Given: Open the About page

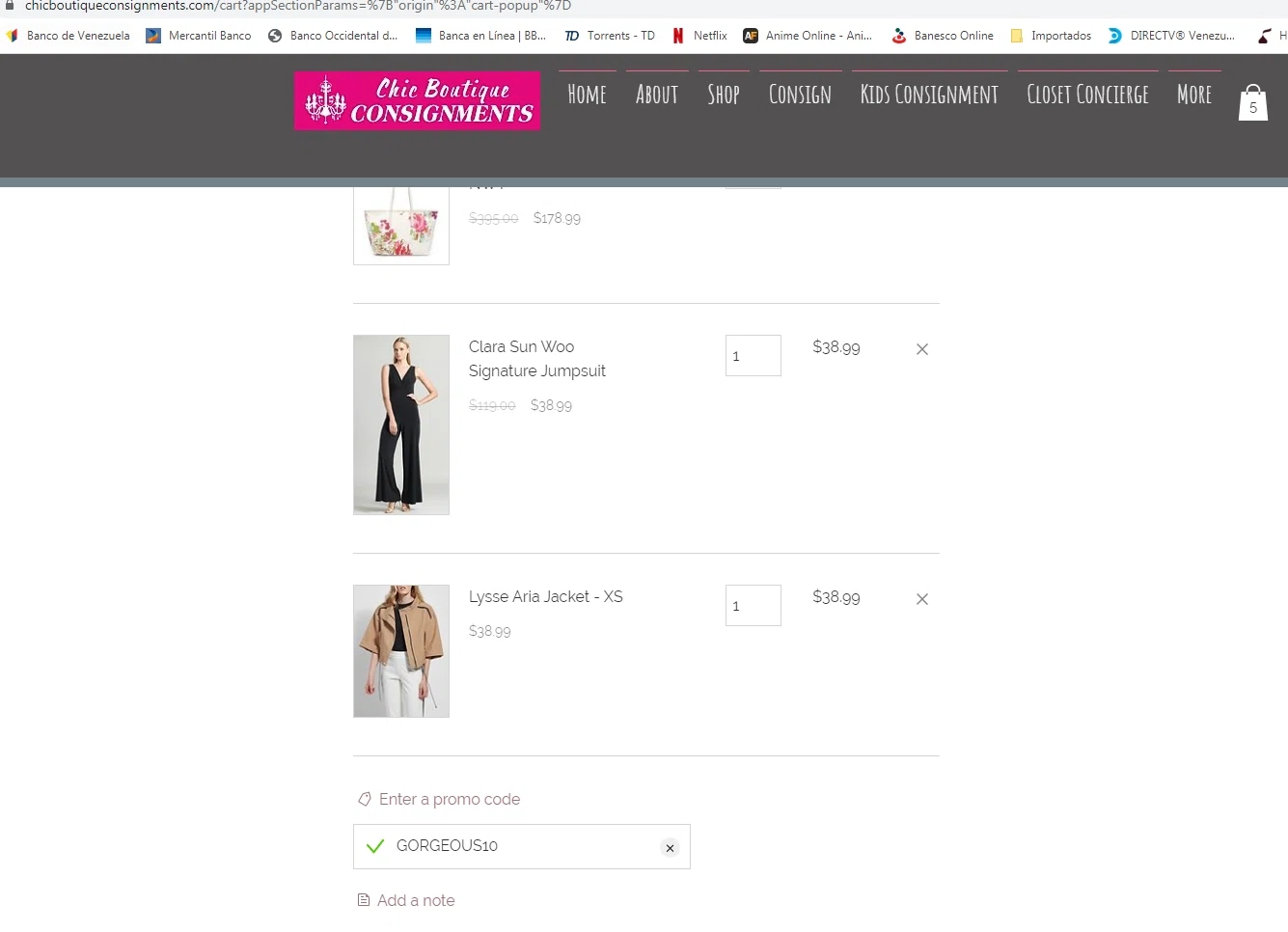Looking at the screenshot, I should coord(657,95).
